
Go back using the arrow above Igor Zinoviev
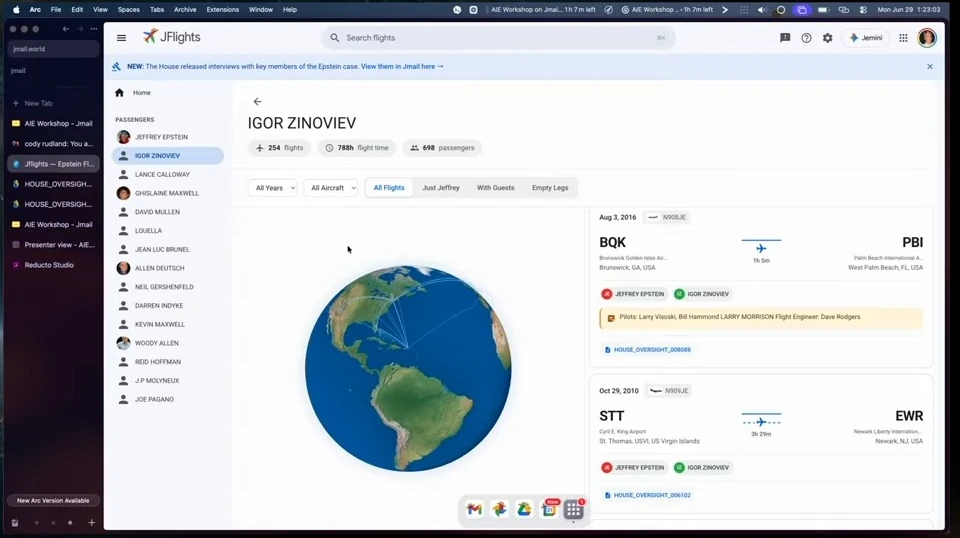pyautogui.click(x=257, y=102)
